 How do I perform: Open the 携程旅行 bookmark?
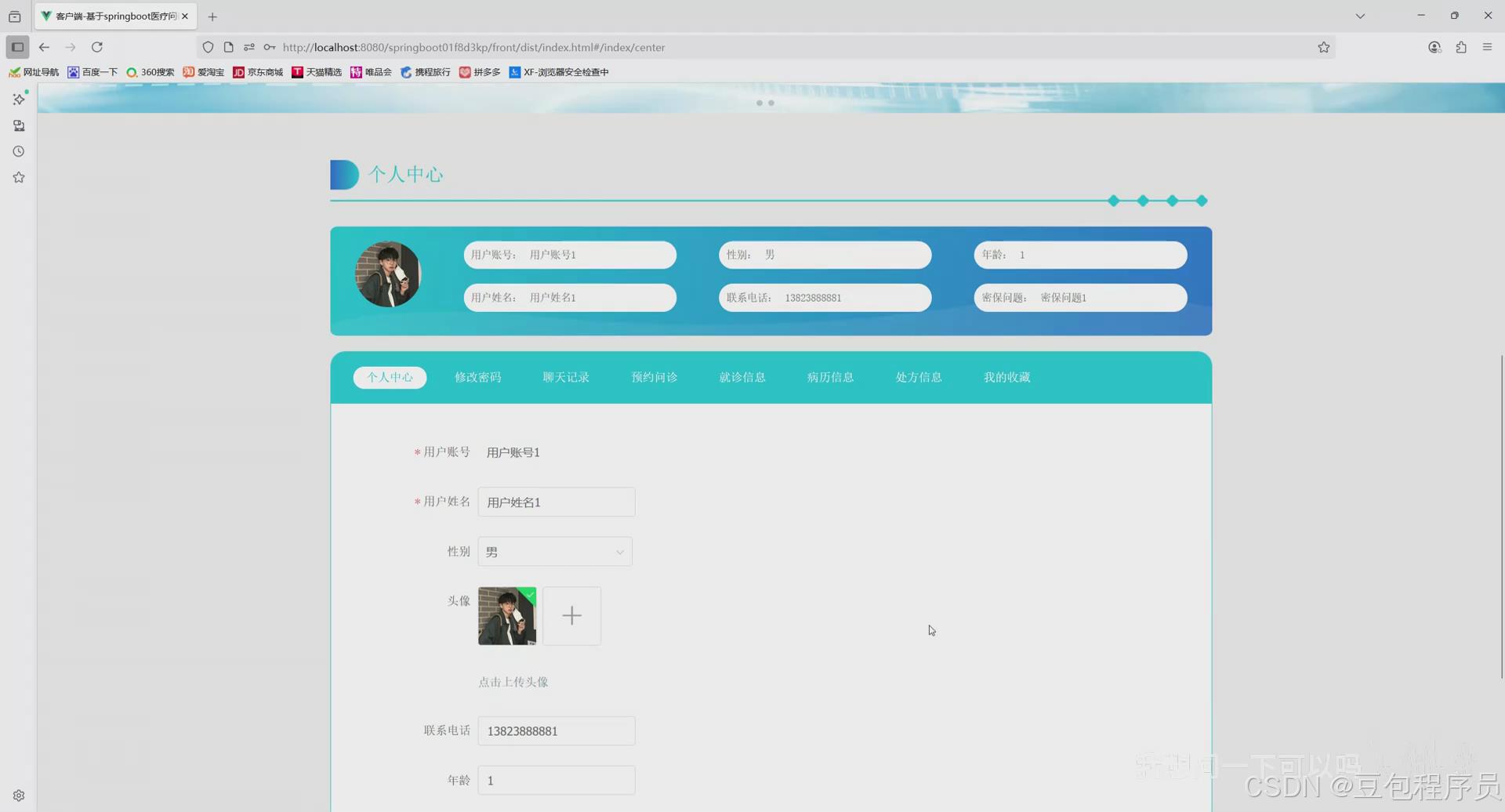coord(426,72)
